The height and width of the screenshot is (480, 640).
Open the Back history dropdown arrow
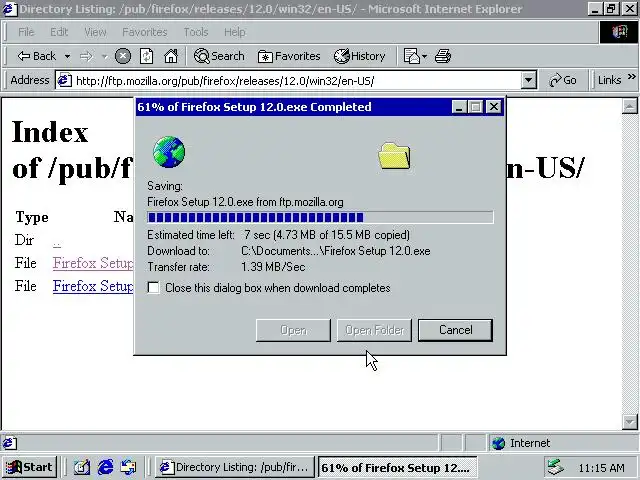[67, 56]
